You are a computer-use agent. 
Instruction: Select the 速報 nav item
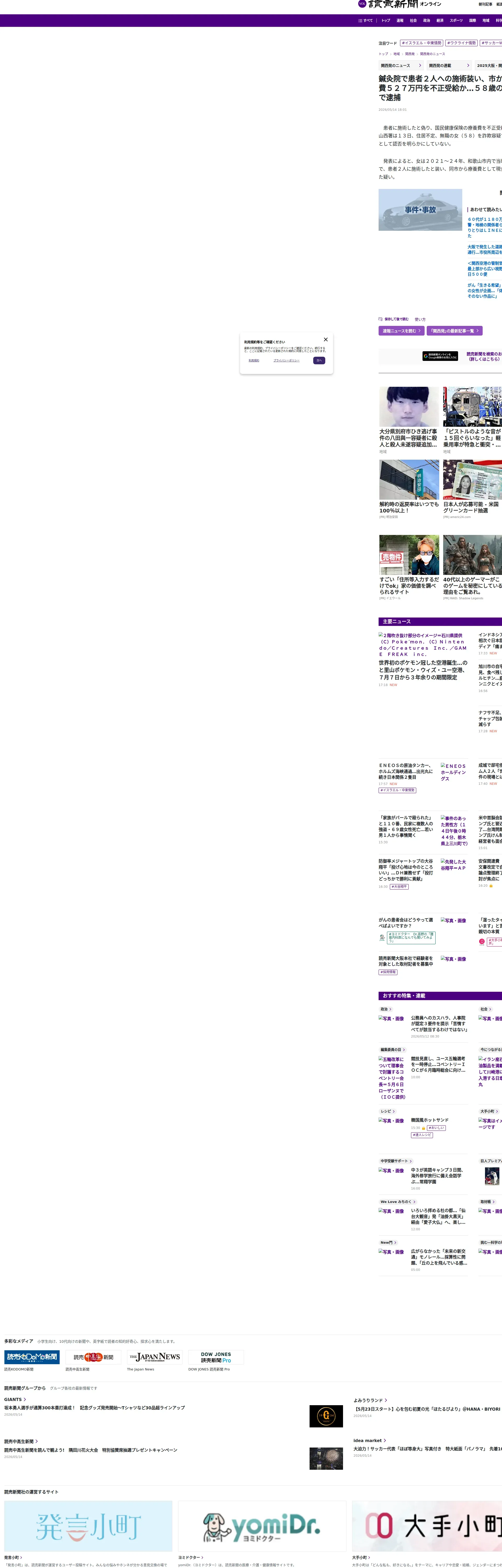400,21
